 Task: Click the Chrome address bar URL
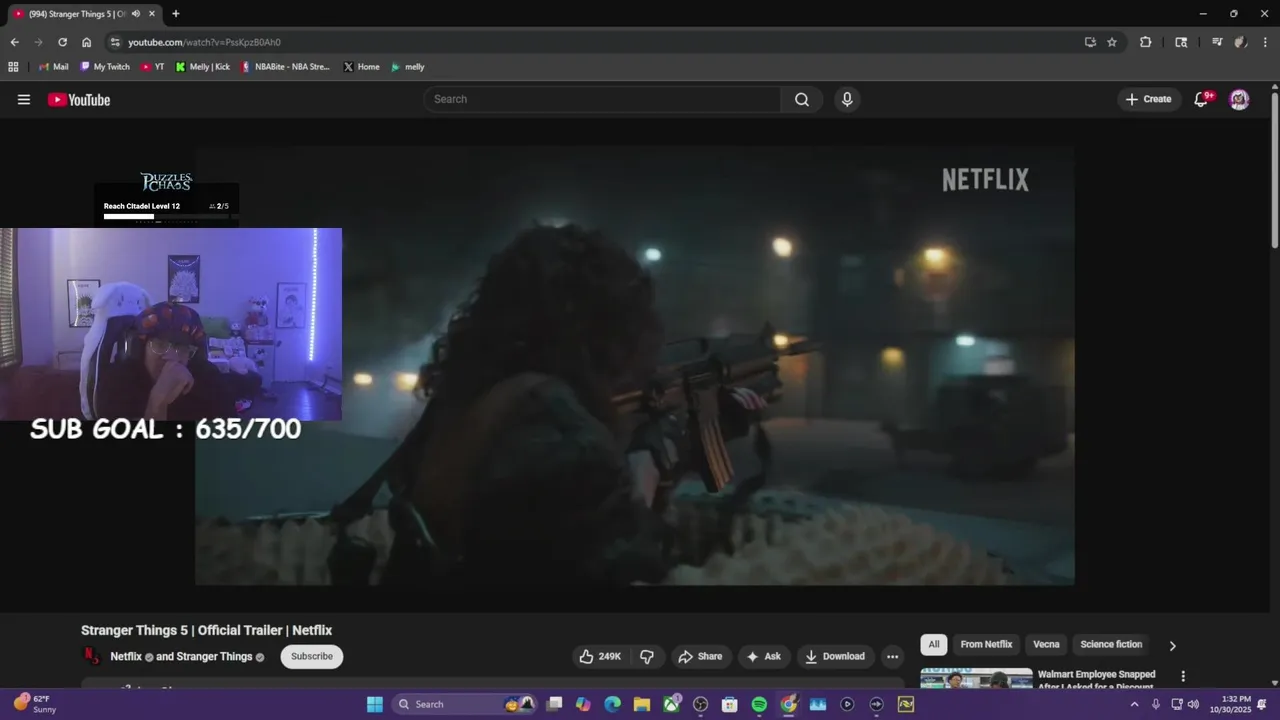pos(204,42)
